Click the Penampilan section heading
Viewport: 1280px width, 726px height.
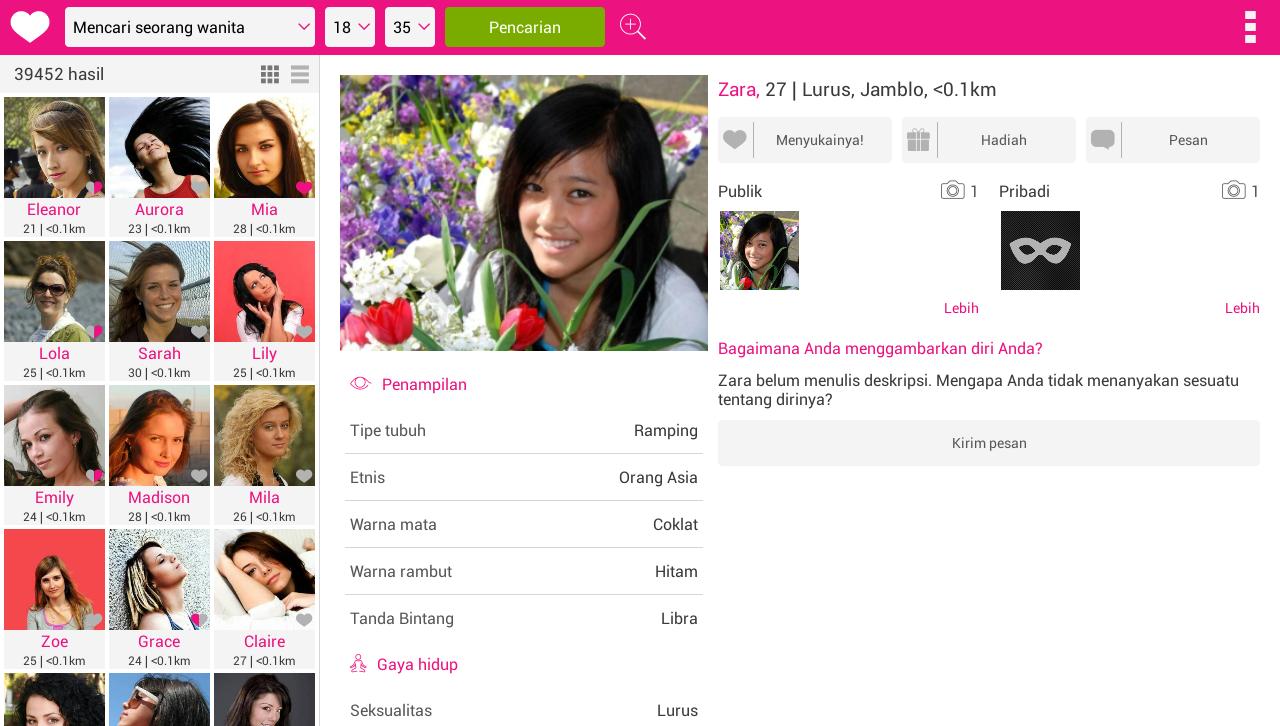424,384
